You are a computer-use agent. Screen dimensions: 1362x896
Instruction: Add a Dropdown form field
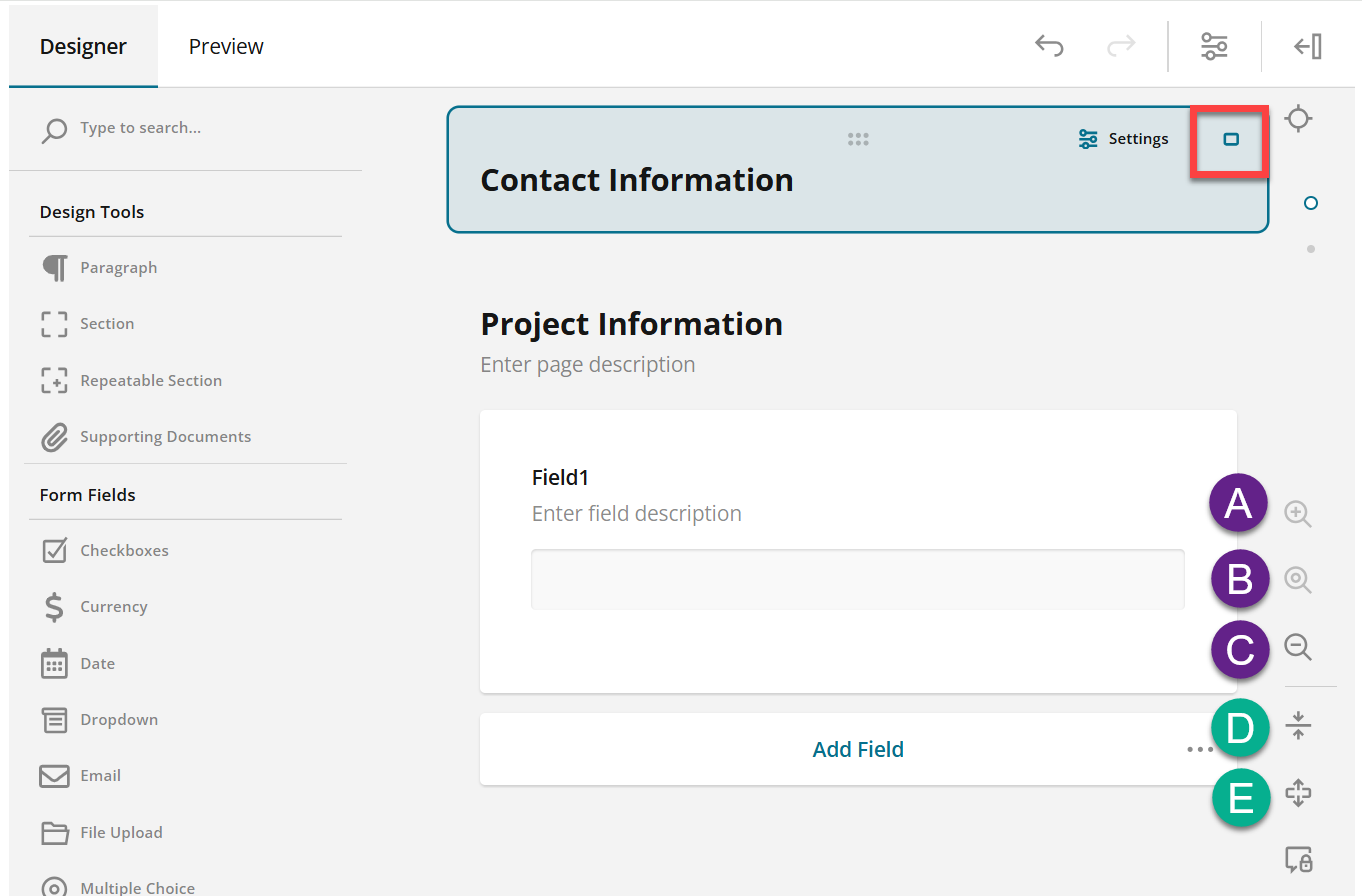[x=100, y=720]
